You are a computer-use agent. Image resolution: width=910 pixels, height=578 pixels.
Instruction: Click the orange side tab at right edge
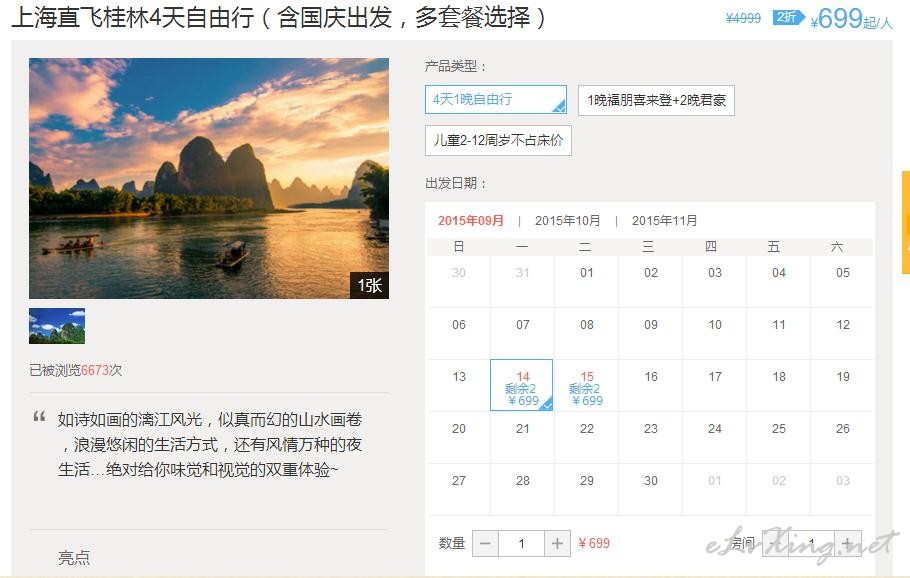click(x=905, y=222)
